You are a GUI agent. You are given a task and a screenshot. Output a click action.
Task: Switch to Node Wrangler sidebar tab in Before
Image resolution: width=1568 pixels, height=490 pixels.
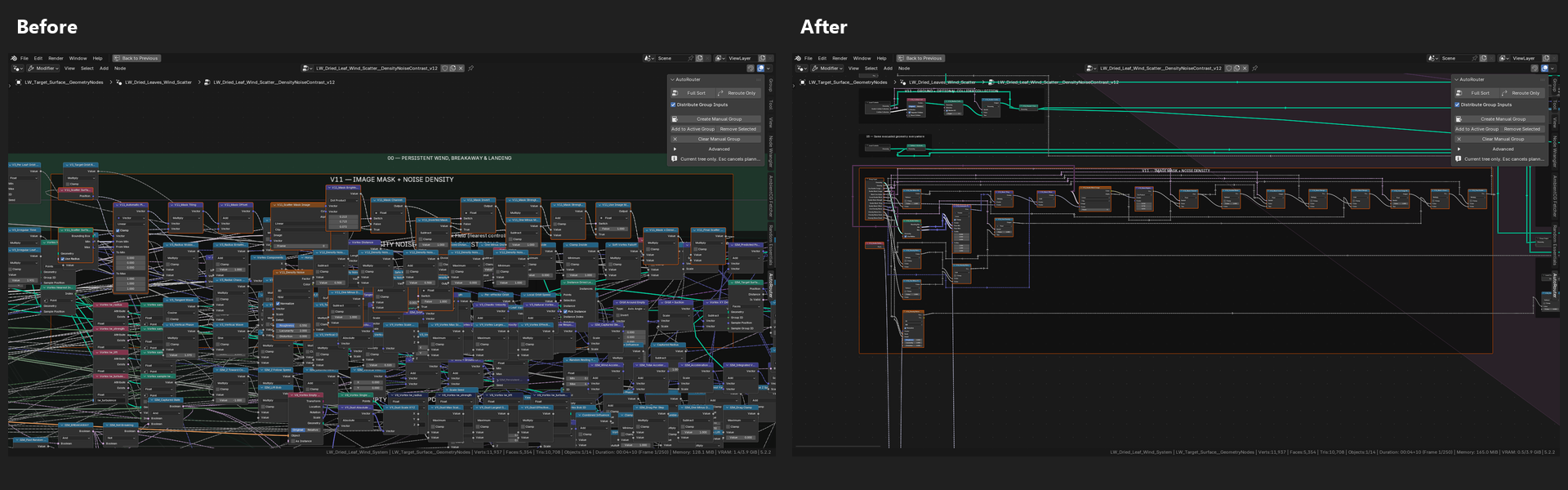pos(770,151)
